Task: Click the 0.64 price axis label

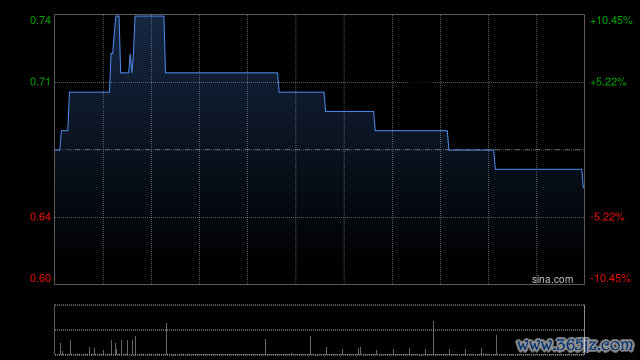Action: point(40,217)
